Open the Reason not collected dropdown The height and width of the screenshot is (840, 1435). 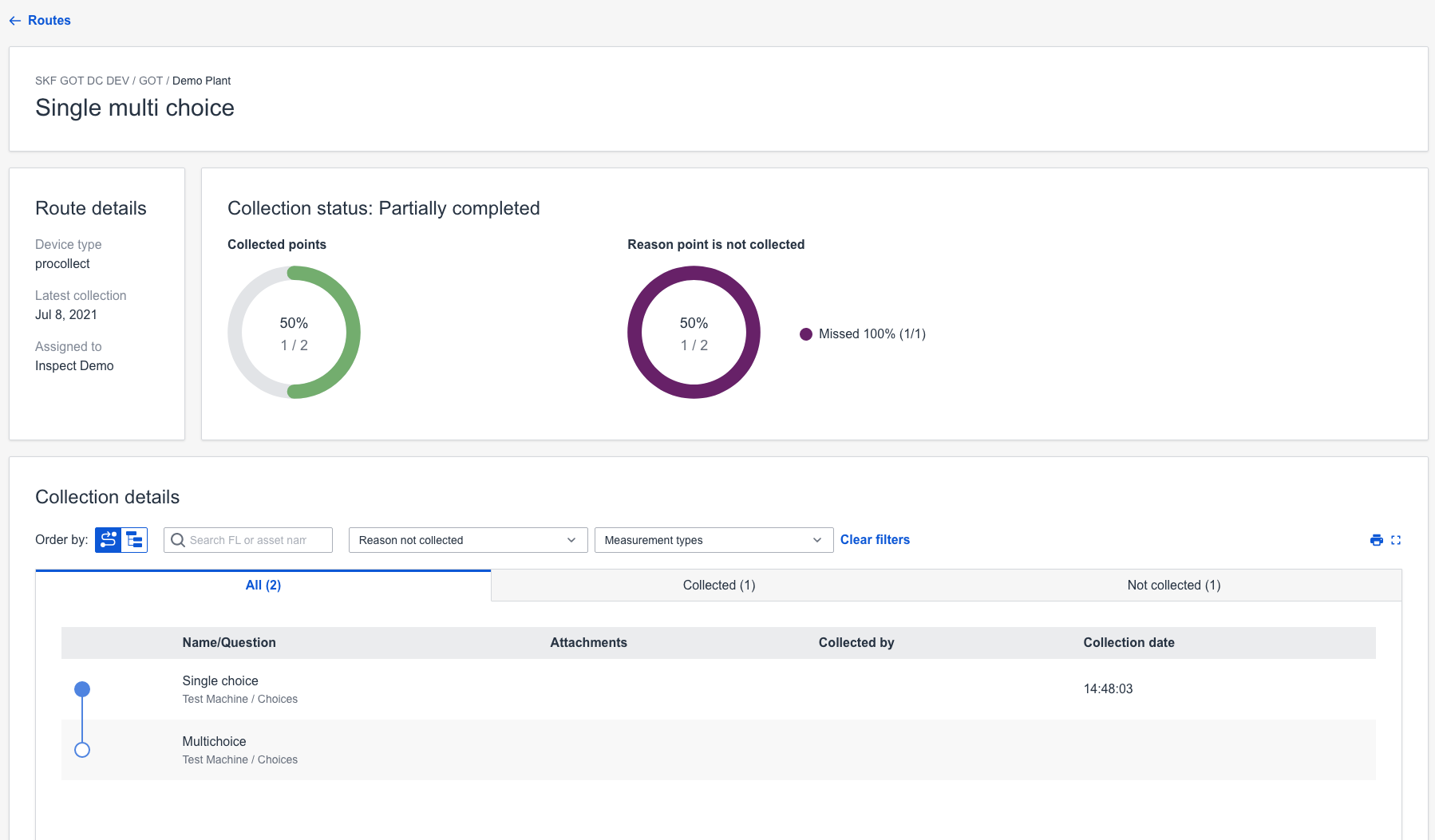coord(468,540)
